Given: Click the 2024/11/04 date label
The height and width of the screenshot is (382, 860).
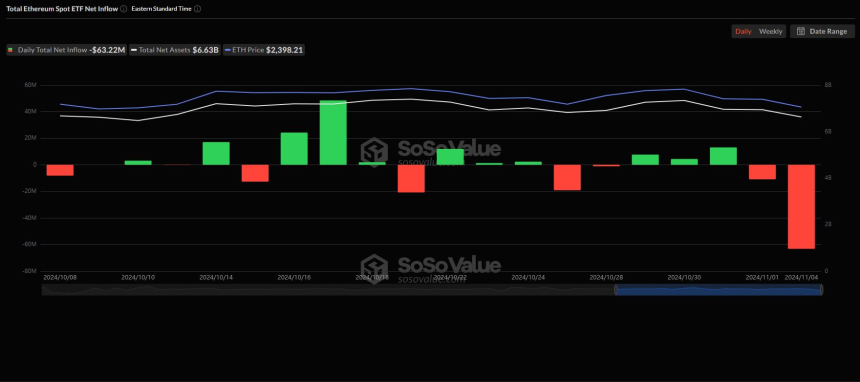Looking at the screenshot, I should click(x=802, y=278).
